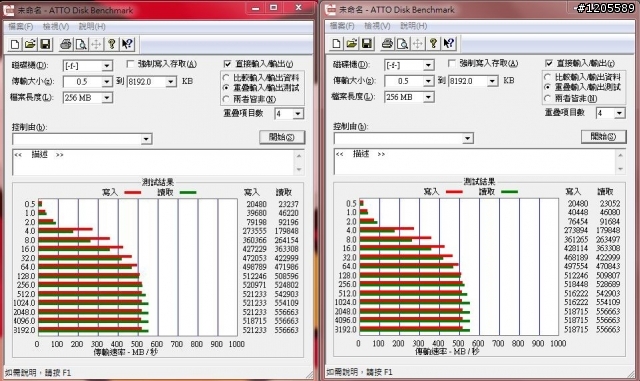
Task: Select 兩者皆非 radio in right window
Action: pos(548,98)
